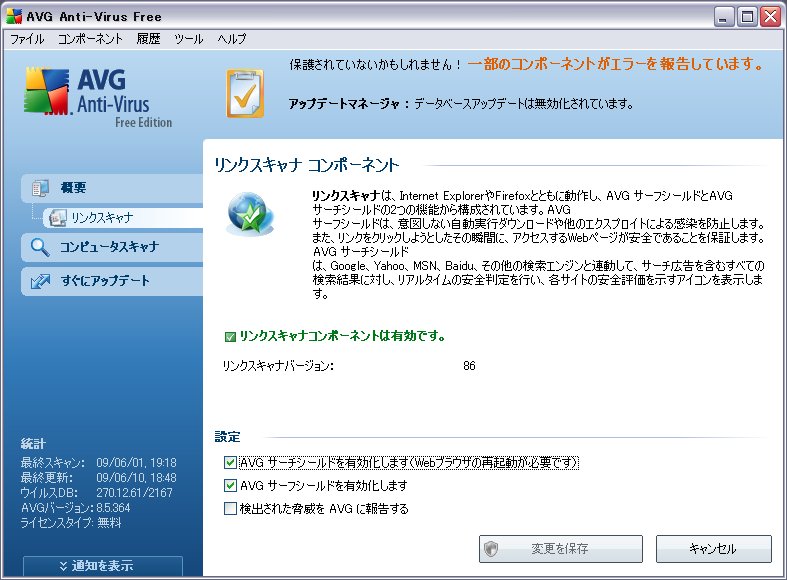Open the 履歴 menu
Viewport: 787px width, 580px height.
(x=148, y=39)
